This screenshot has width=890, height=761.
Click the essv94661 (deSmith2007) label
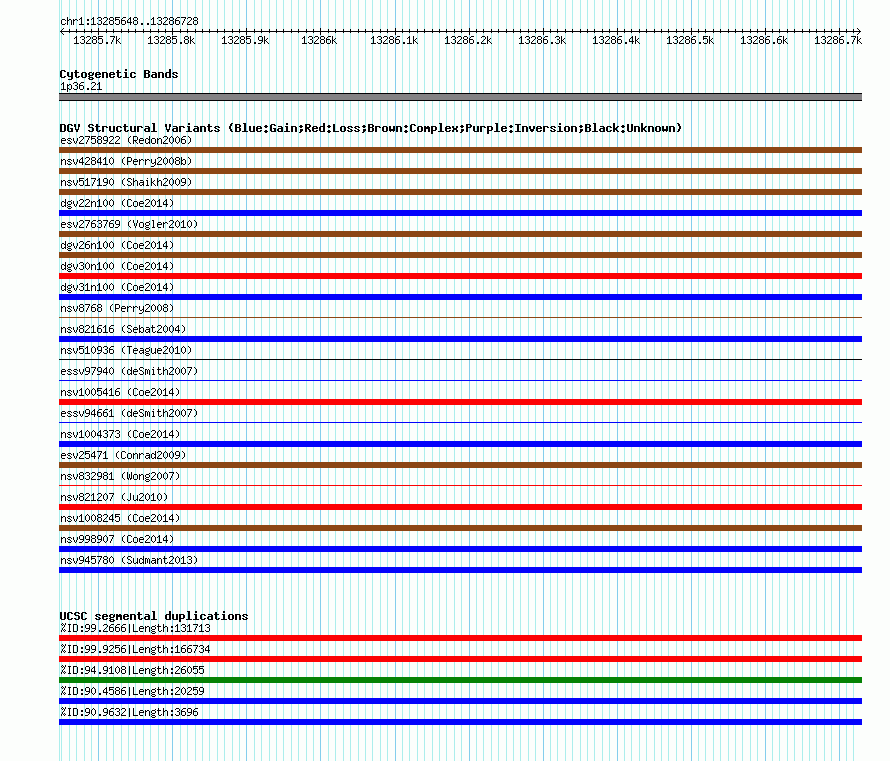click(x=129, y=413)
